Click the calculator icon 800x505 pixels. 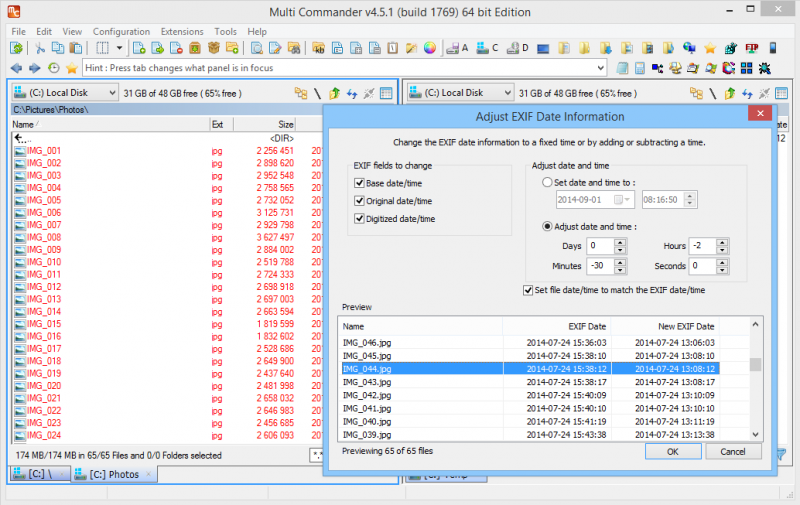coord(640,68)
